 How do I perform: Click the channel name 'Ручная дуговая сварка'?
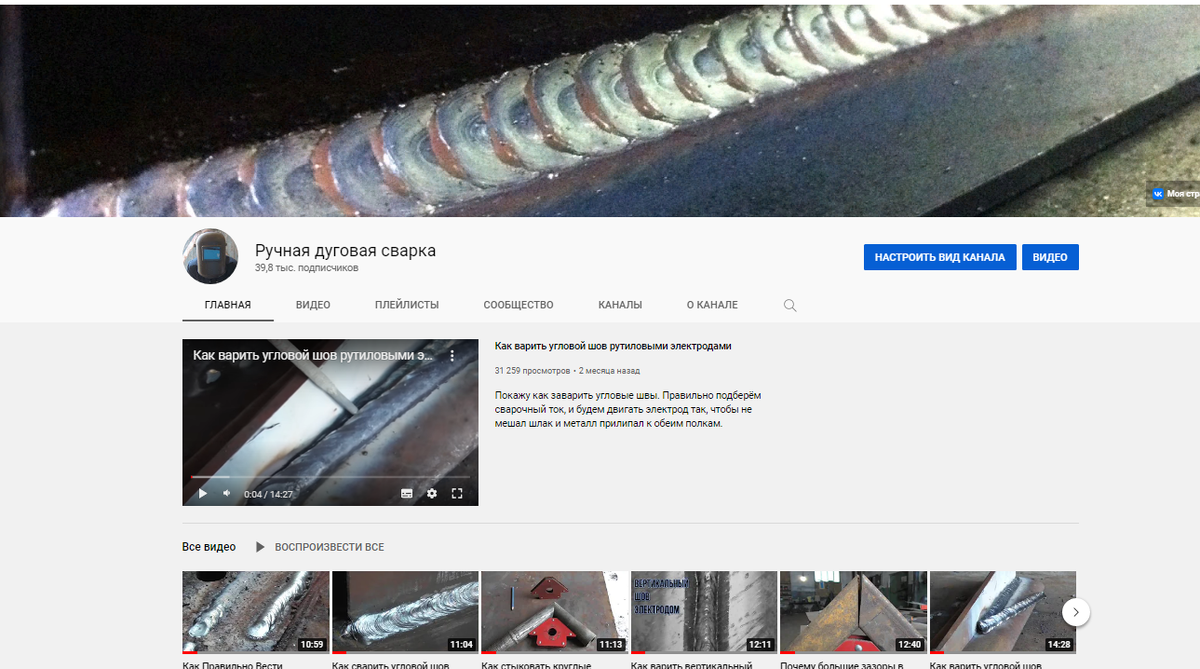tap(345, 250)
